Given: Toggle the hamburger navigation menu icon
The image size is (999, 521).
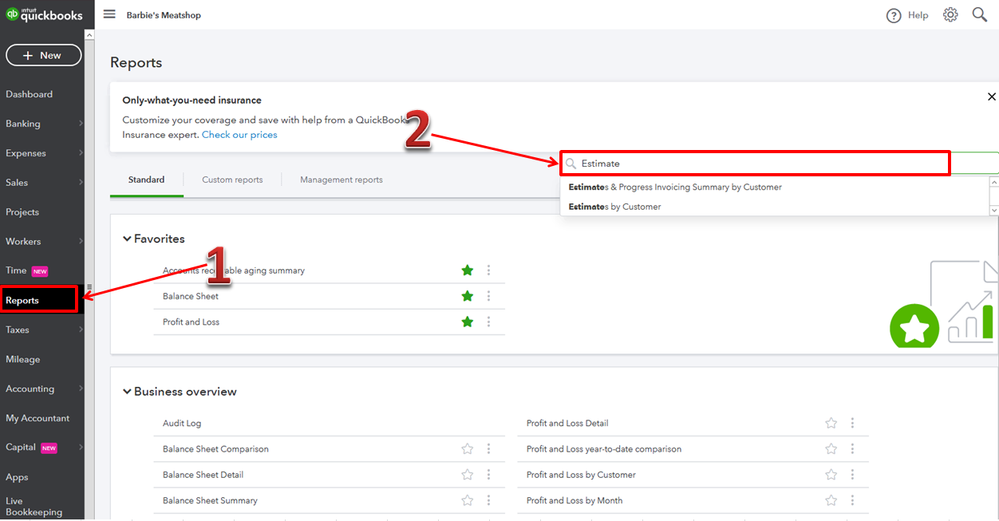Looking at the screenshot, I should tap(110, 14).
